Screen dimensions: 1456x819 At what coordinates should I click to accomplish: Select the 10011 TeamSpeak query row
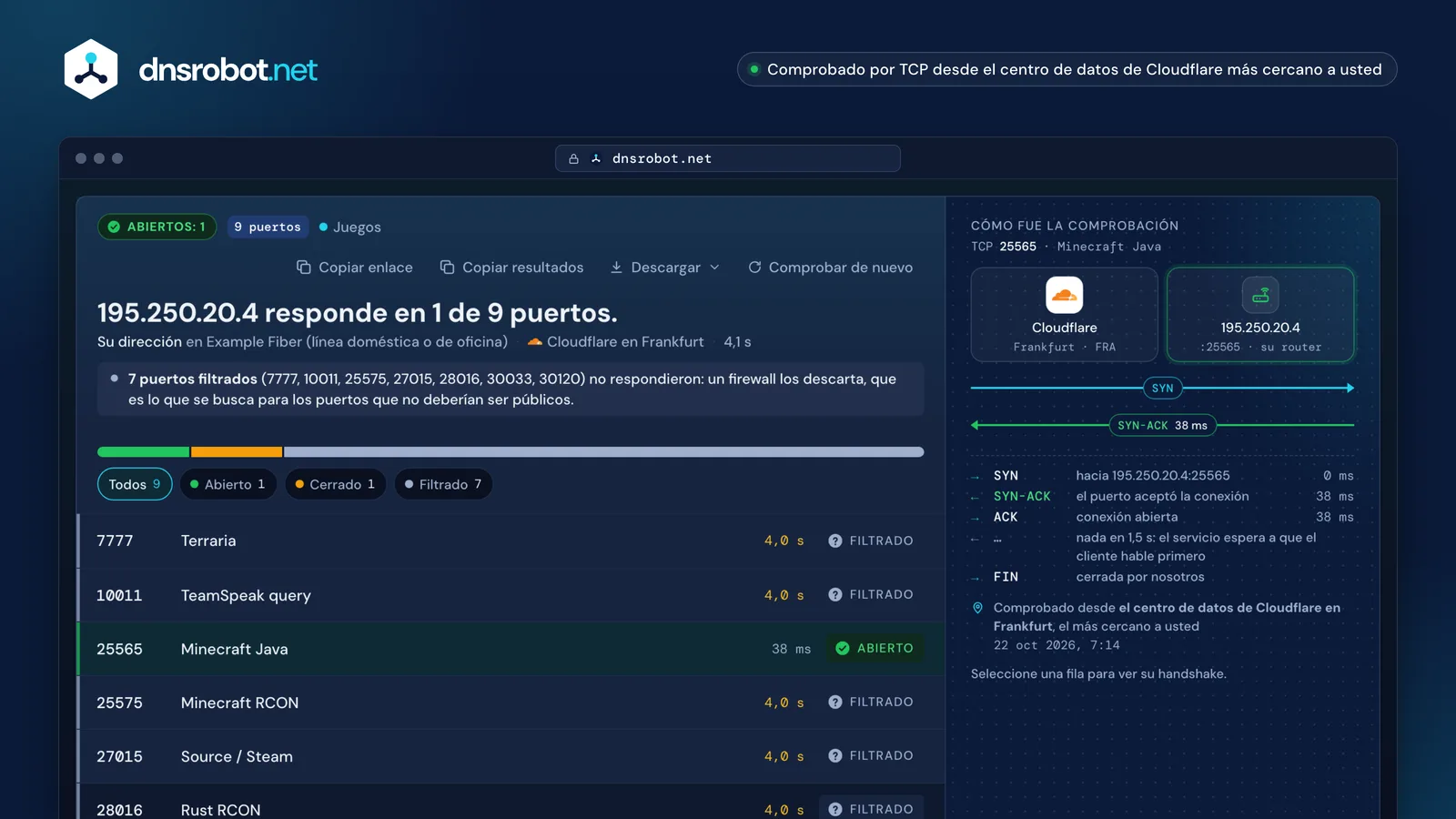click(x=511, y=594)
